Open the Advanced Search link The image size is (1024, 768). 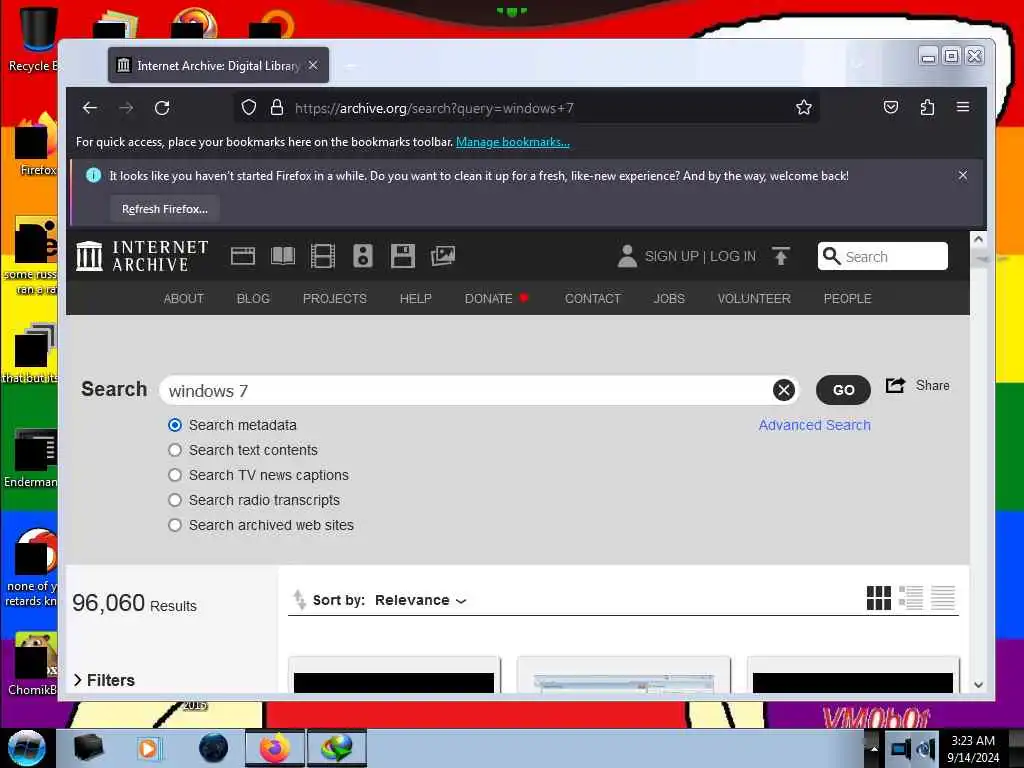click(x=814, y=425)
